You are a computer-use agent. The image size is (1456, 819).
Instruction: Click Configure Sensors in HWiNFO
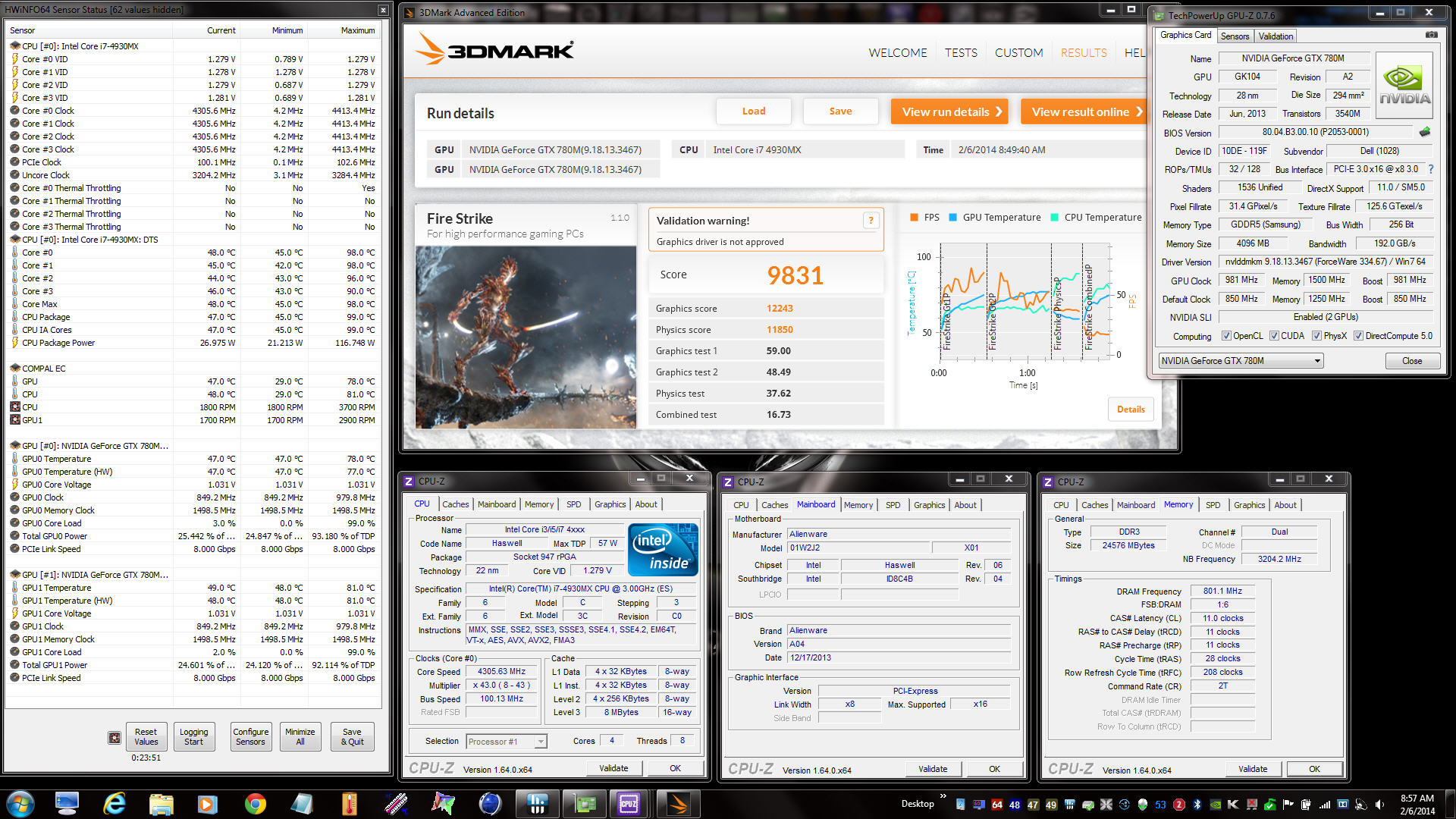tap(250, 737)
